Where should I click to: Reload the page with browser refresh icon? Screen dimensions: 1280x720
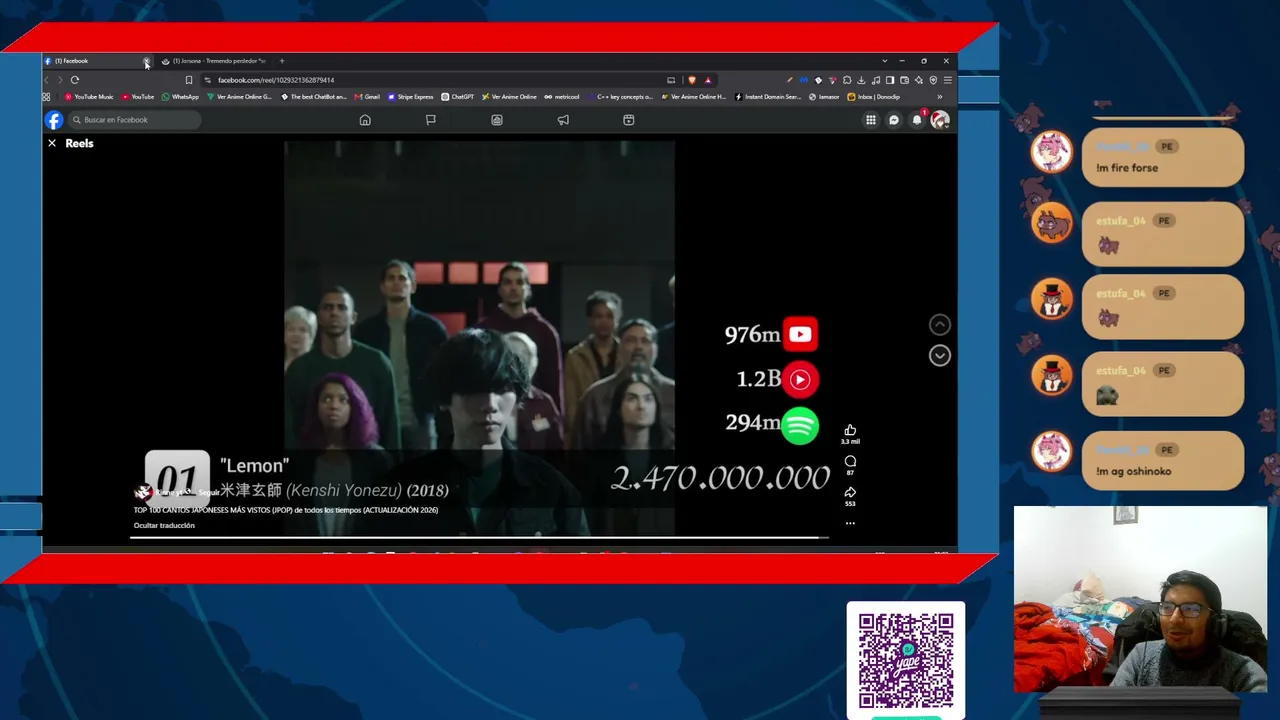point(75,80)
